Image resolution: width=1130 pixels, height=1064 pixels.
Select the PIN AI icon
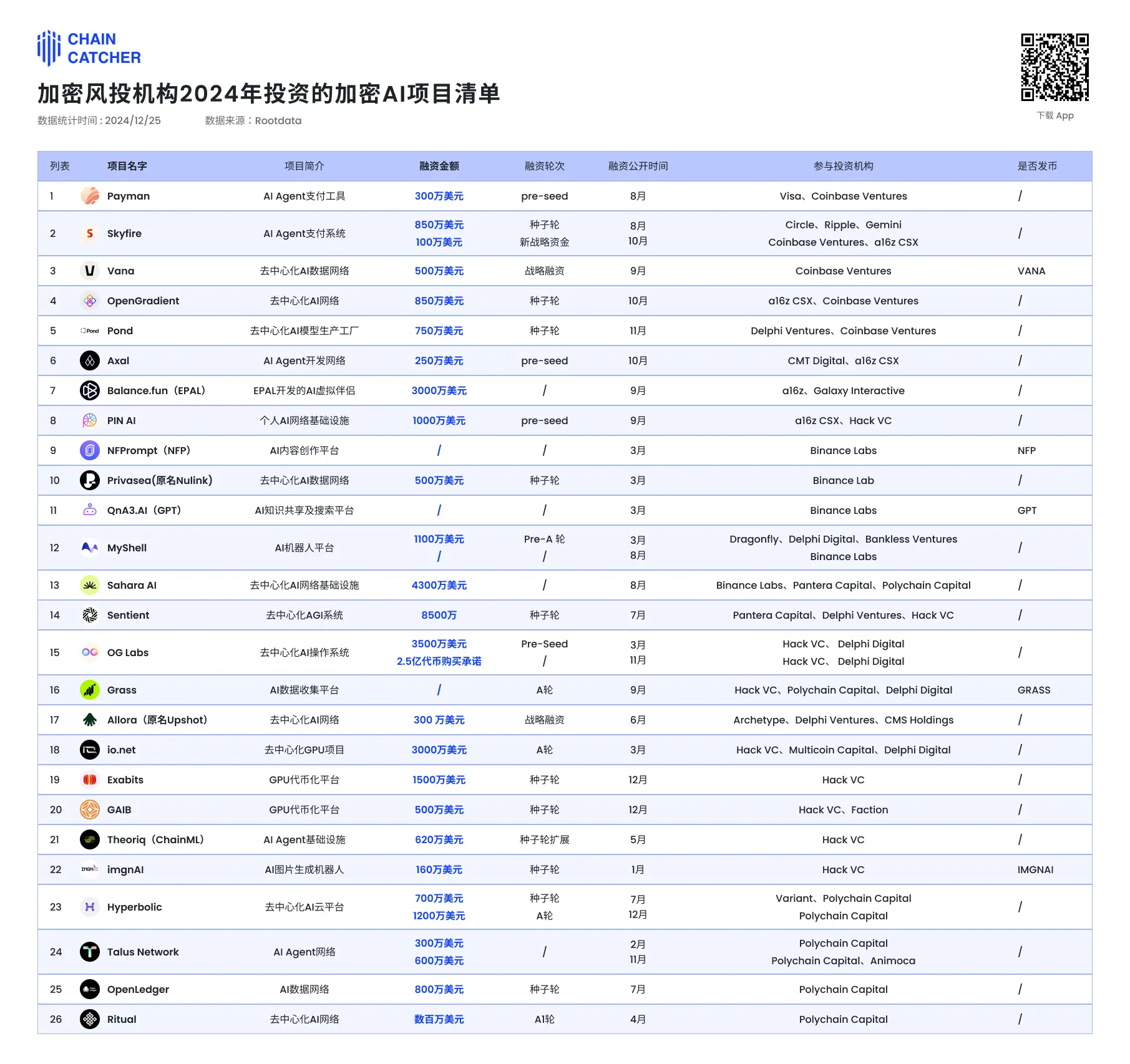pyautogui.click(x=90, y=420)
